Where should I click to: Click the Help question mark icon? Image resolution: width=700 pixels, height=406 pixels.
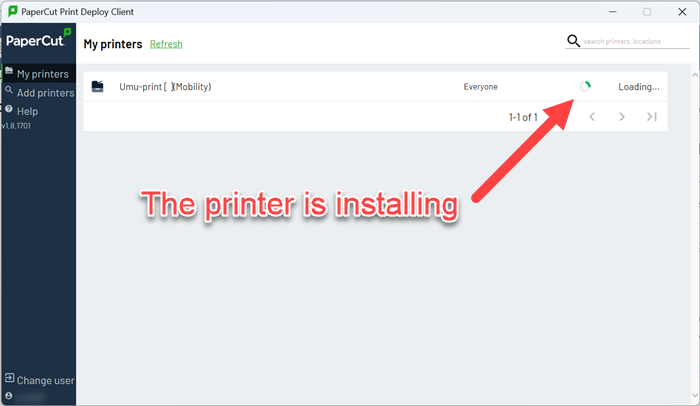pyautogui.click(x=8, y=109)
